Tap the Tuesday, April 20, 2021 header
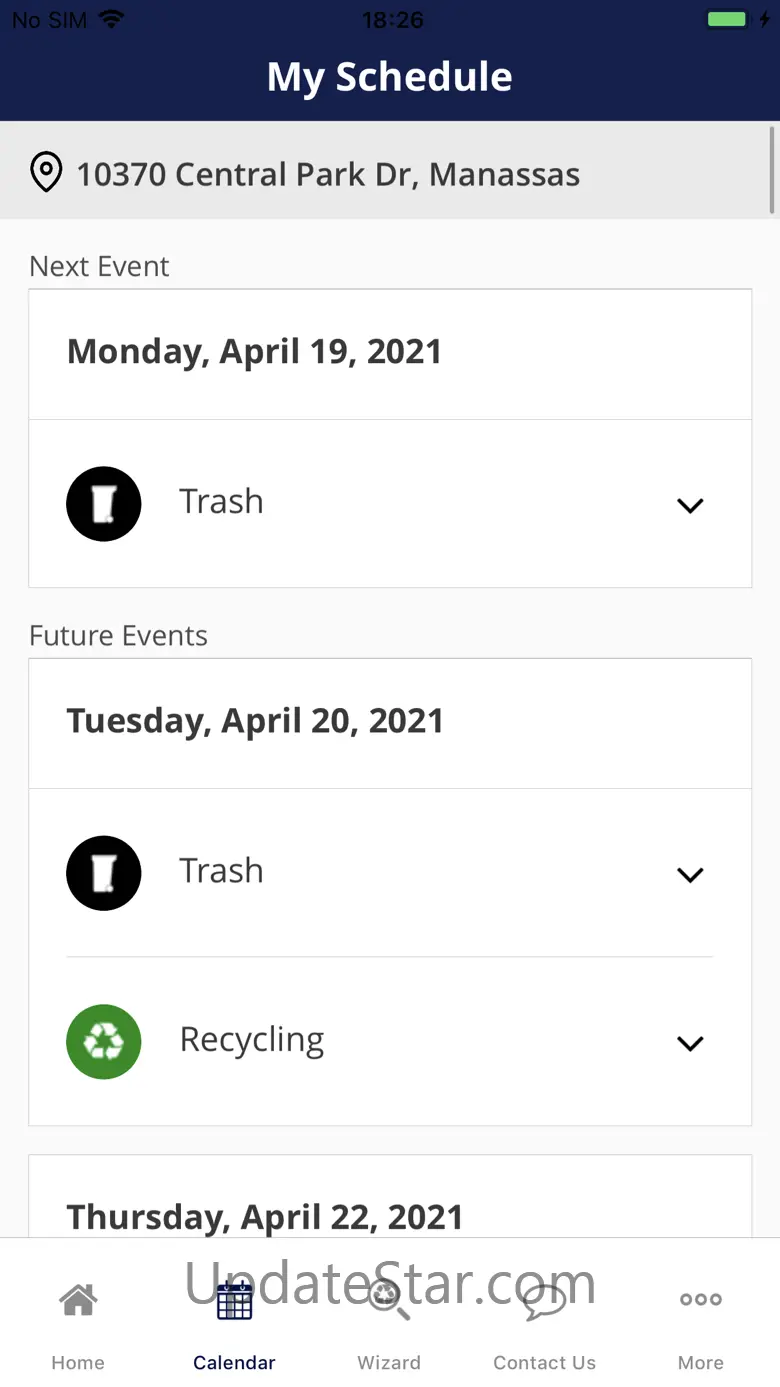 click(255, 721)
